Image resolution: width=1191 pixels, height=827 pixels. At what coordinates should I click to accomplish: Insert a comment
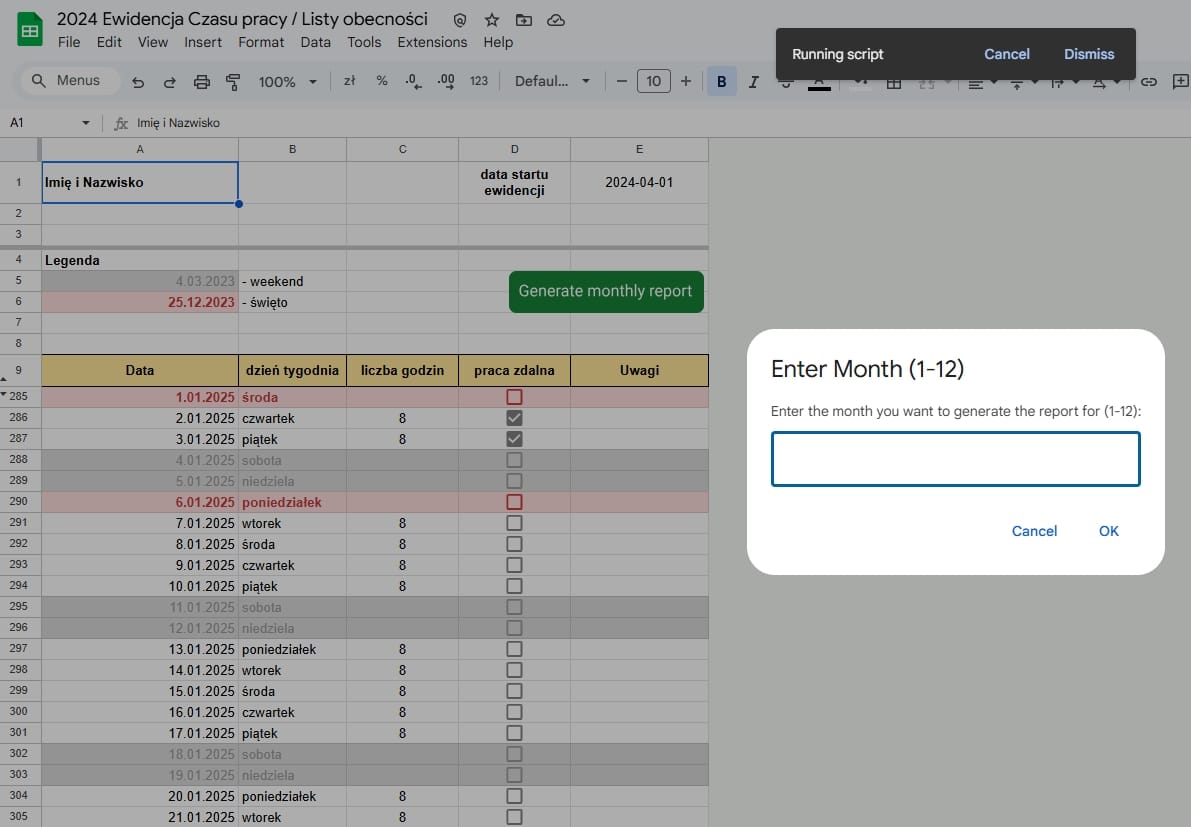coord(1181,81)
